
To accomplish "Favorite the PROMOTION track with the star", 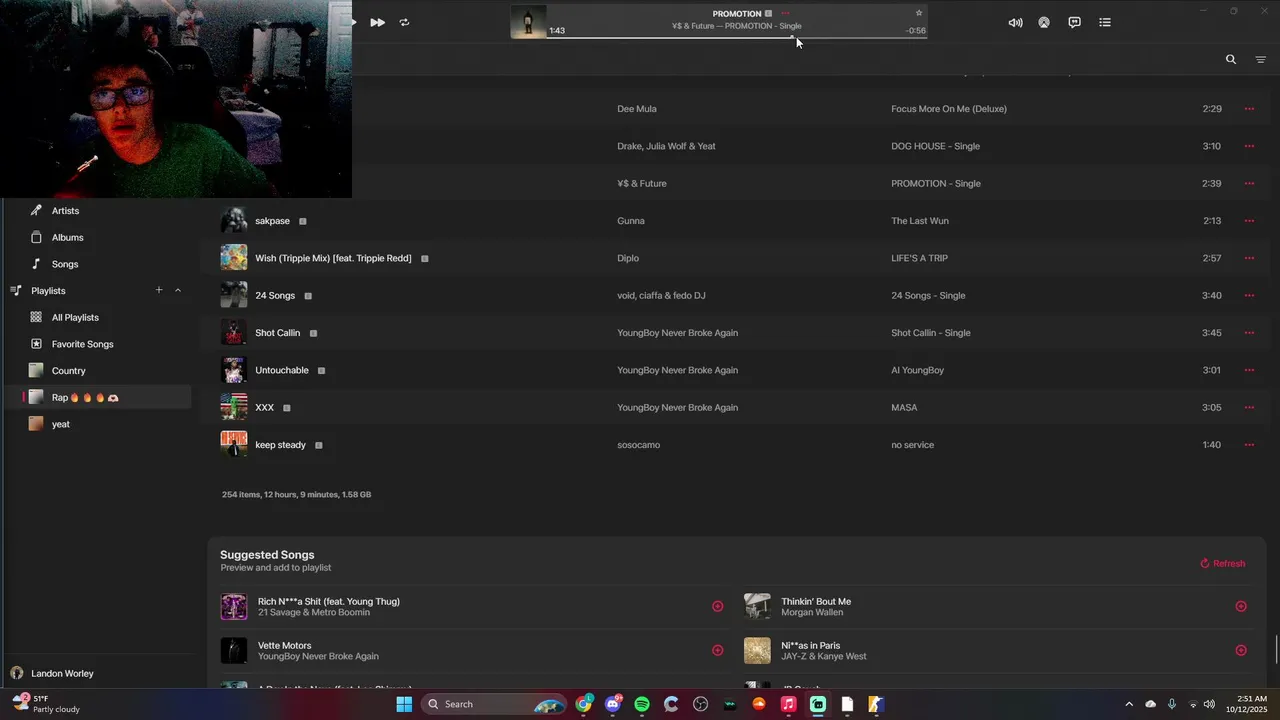I will coord(919,13).
